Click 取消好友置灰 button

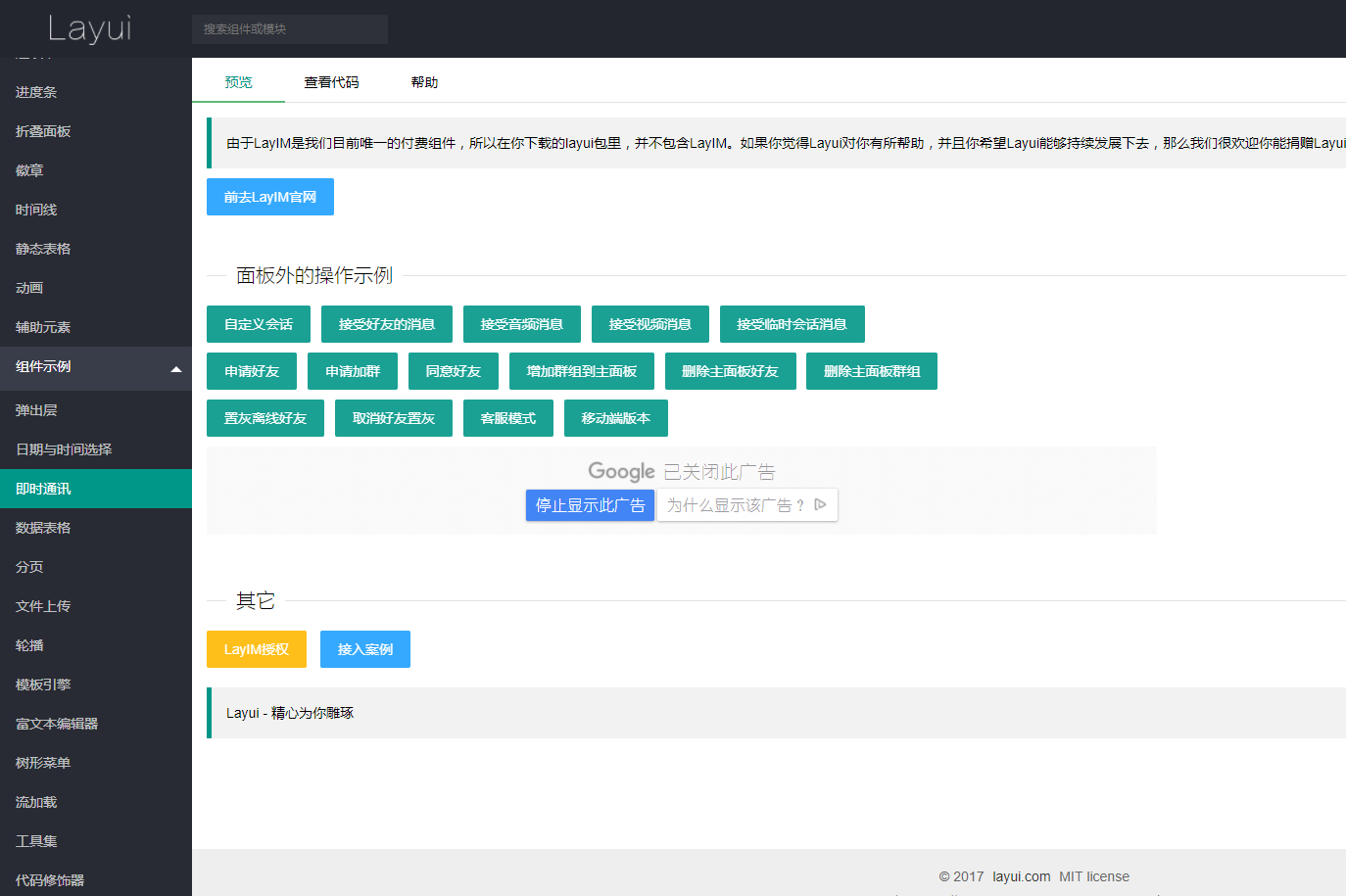[394, 418]
